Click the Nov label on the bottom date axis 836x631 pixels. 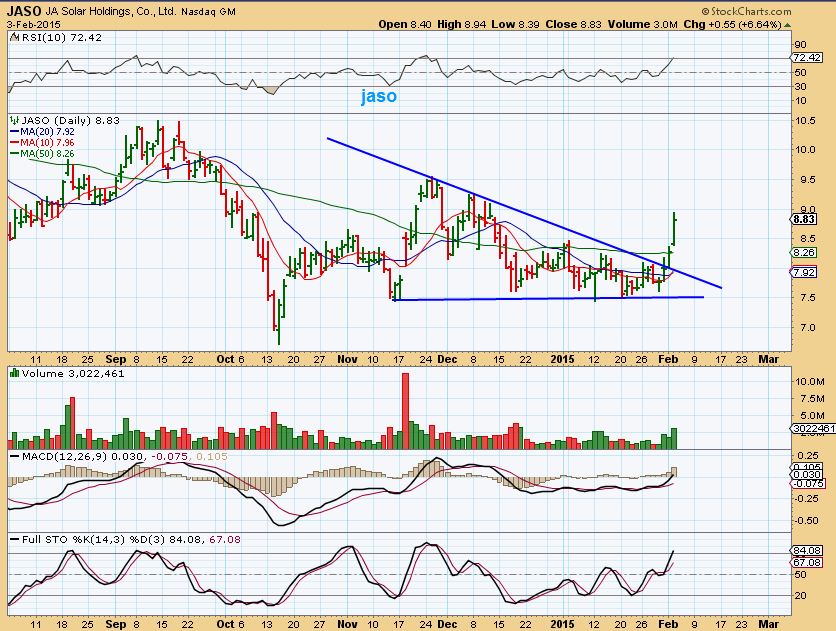(347, 624)
